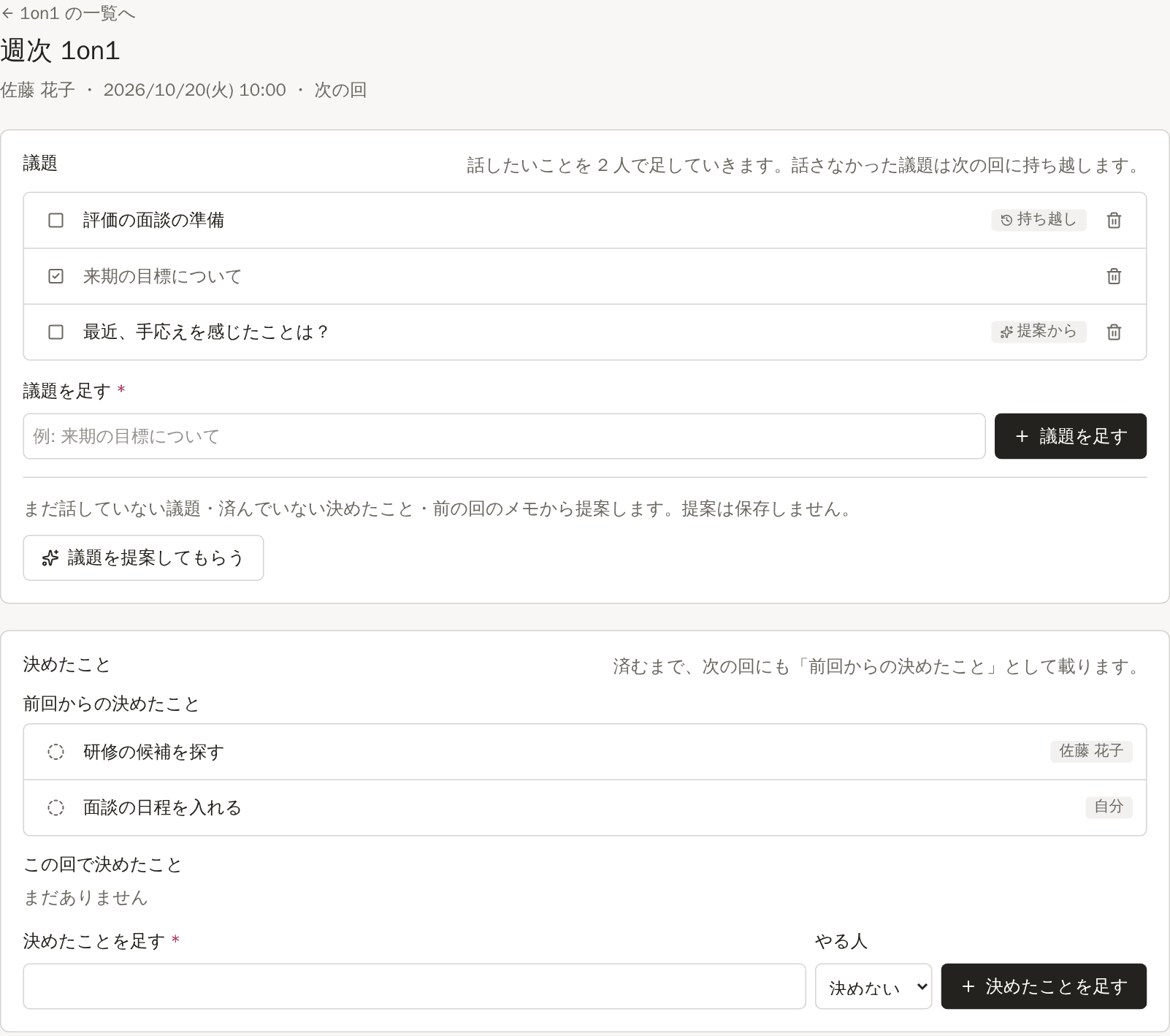Mark 研修の候補を探す as done

[56, 752]
